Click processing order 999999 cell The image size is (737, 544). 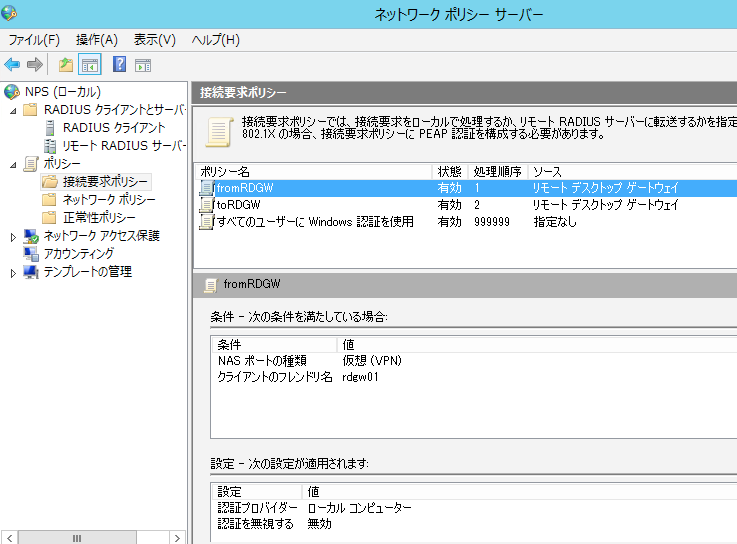point(492,222)
